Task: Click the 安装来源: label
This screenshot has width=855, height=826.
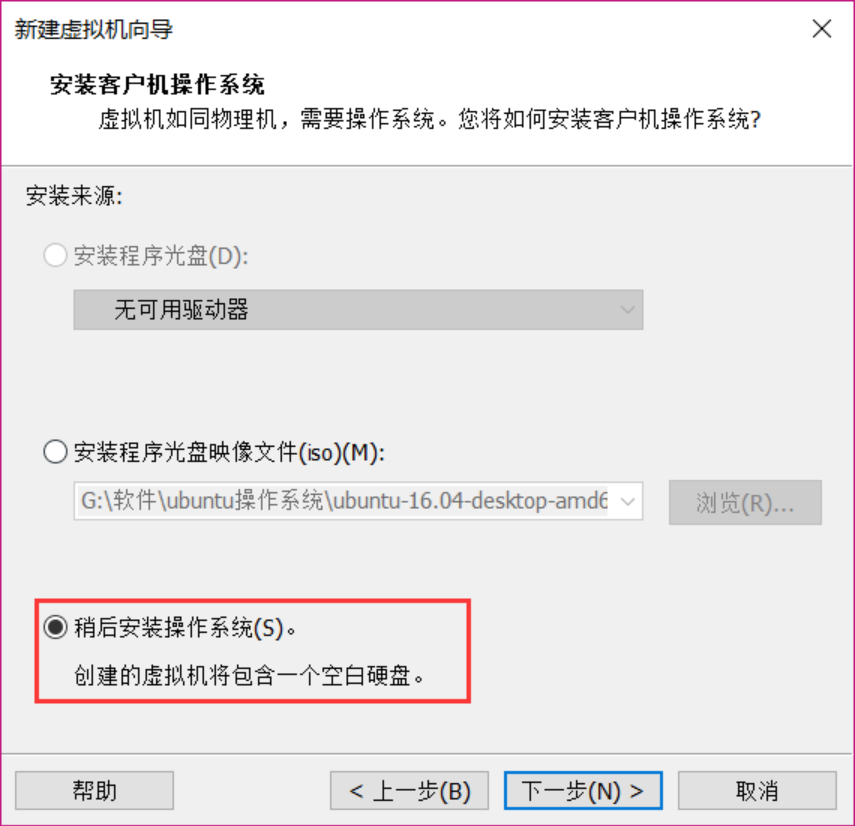Action: [x=74, y=196]
